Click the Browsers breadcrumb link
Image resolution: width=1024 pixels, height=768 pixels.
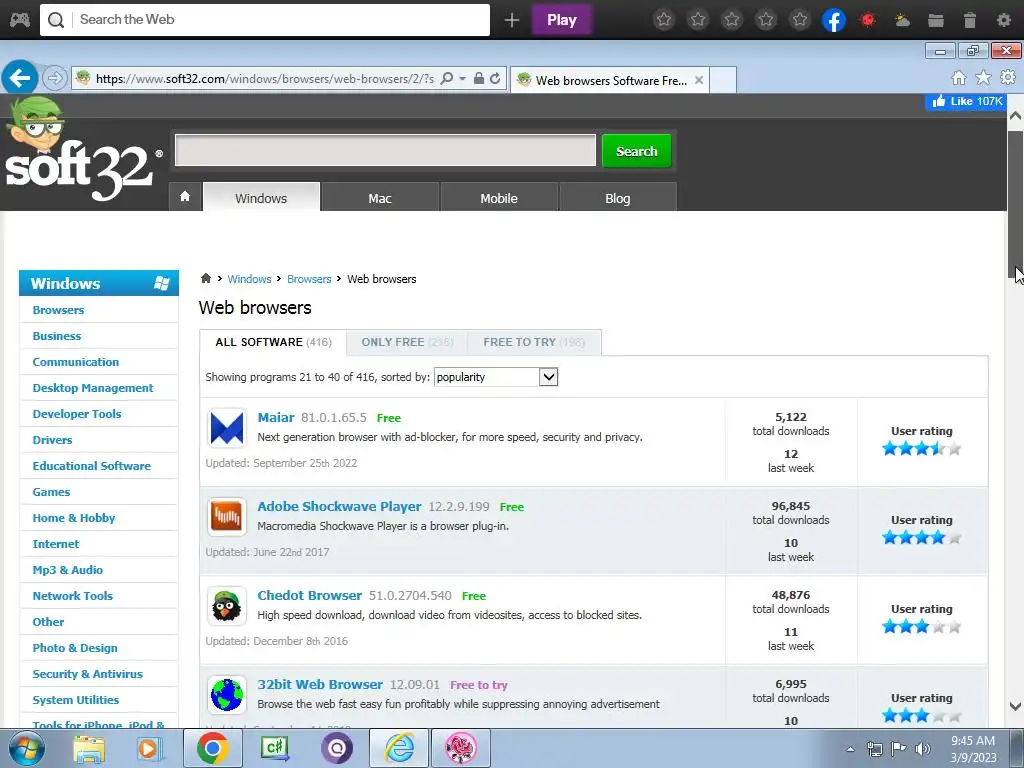309,279
